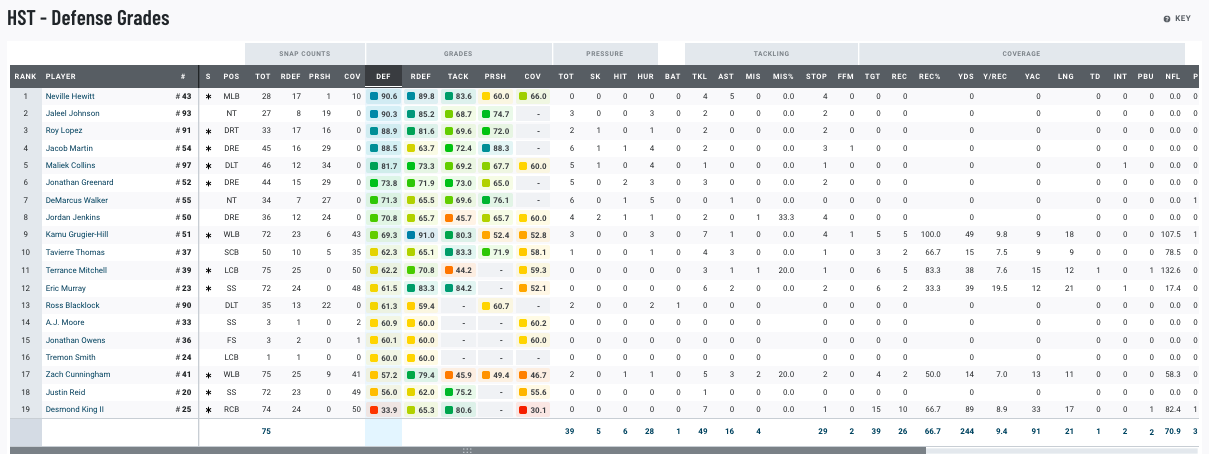This screenshot has height=454, width=1209.
Task: Sort by INT column header
Action: [1121, 76]
